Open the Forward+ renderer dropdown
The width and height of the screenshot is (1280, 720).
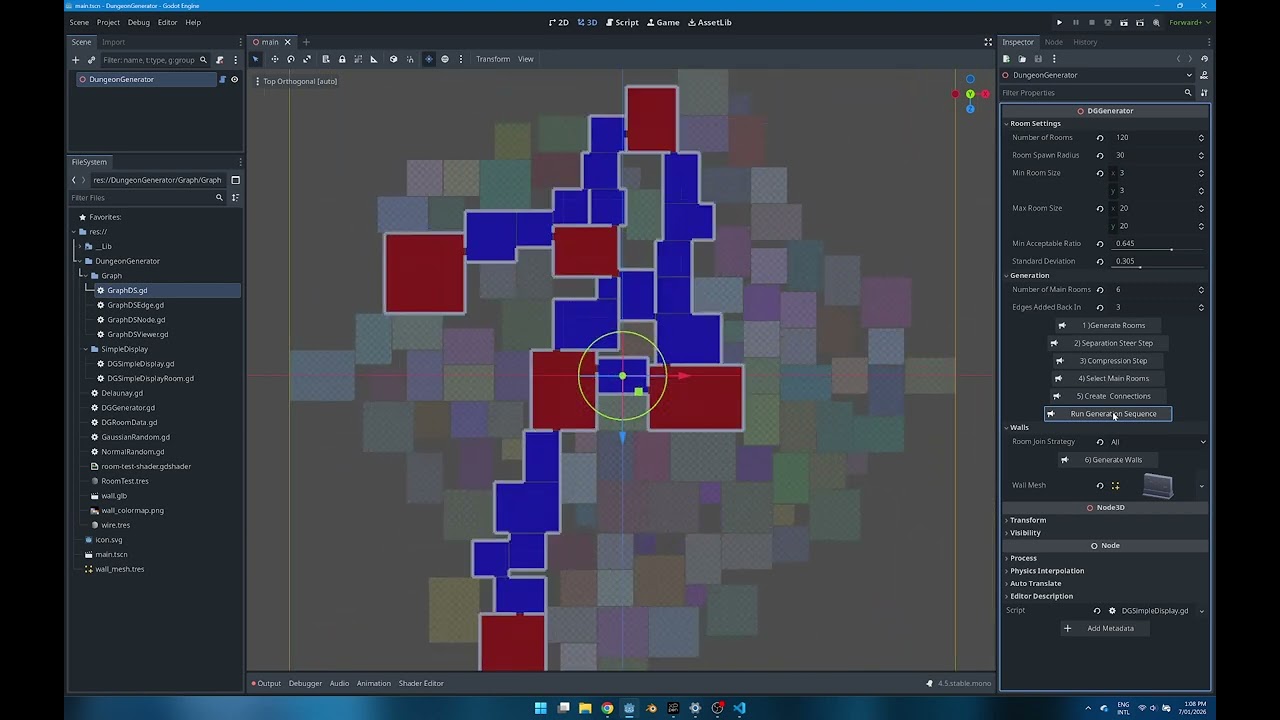1188,22
